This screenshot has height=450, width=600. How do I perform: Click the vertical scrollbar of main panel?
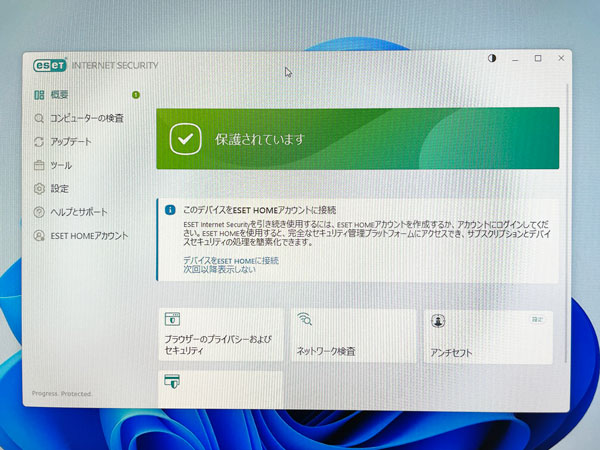click(x=566, y=222)
